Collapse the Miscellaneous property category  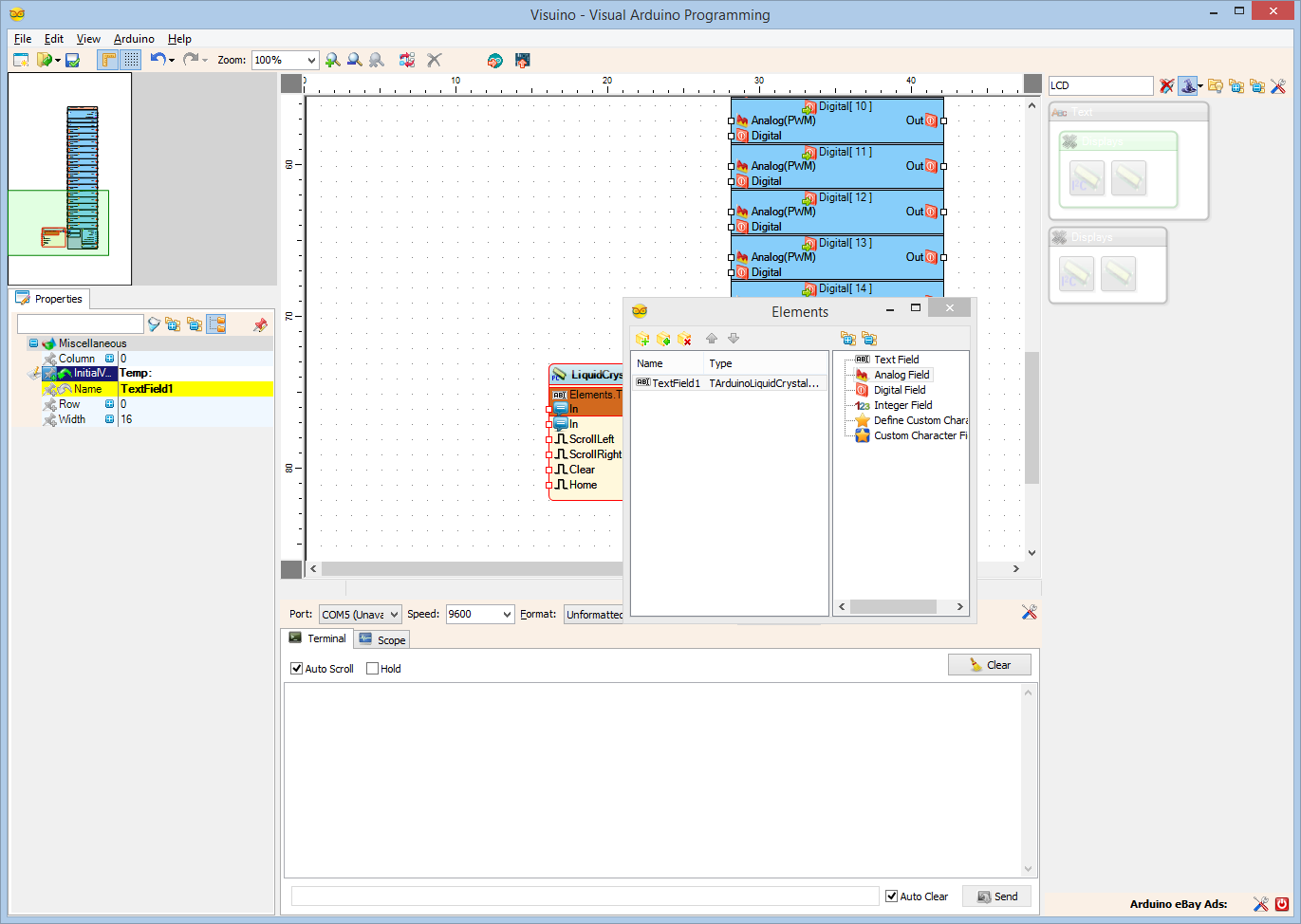point(33,343)
